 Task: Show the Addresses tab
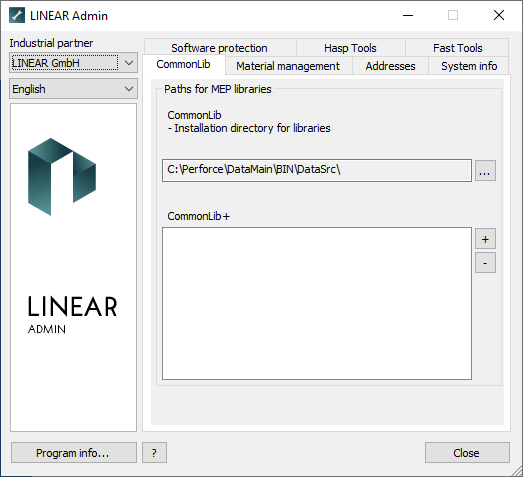[390, 66]
